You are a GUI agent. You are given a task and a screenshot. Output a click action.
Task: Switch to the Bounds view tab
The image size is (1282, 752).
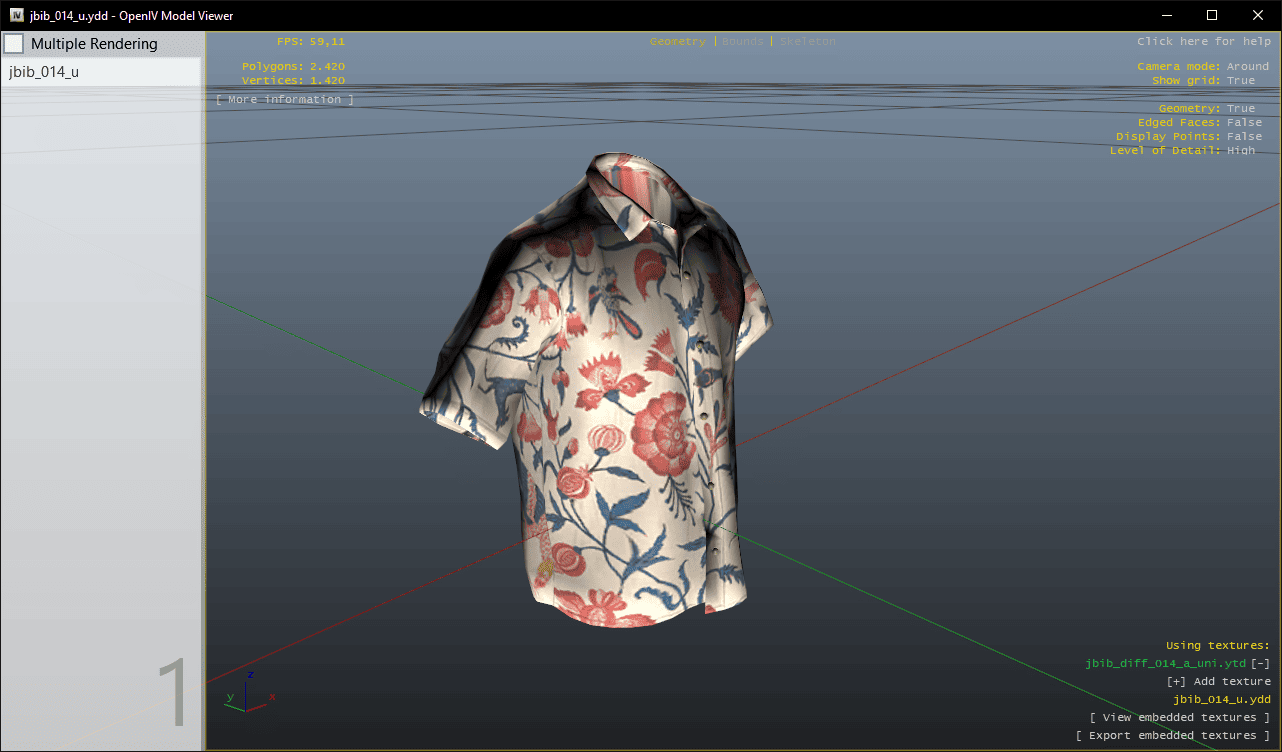pos(742,41)
